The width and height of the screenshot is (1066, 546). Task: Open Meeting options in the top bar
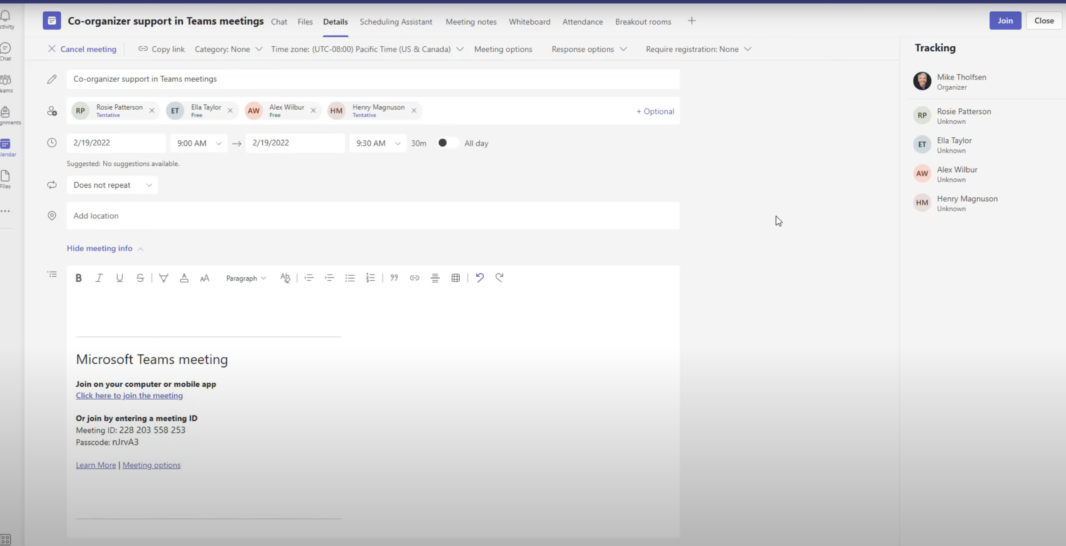[x=503, y=49]
